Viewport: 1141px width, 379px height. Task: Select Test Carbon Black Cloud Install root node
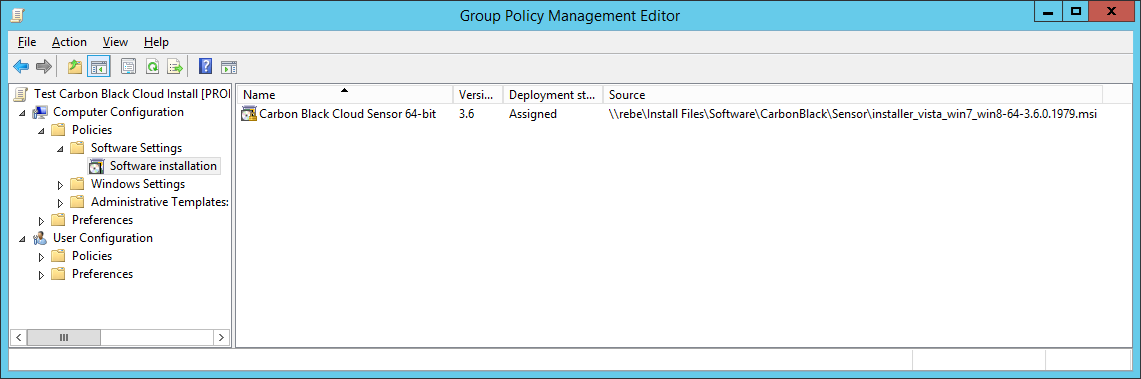(x=132, y=94)
